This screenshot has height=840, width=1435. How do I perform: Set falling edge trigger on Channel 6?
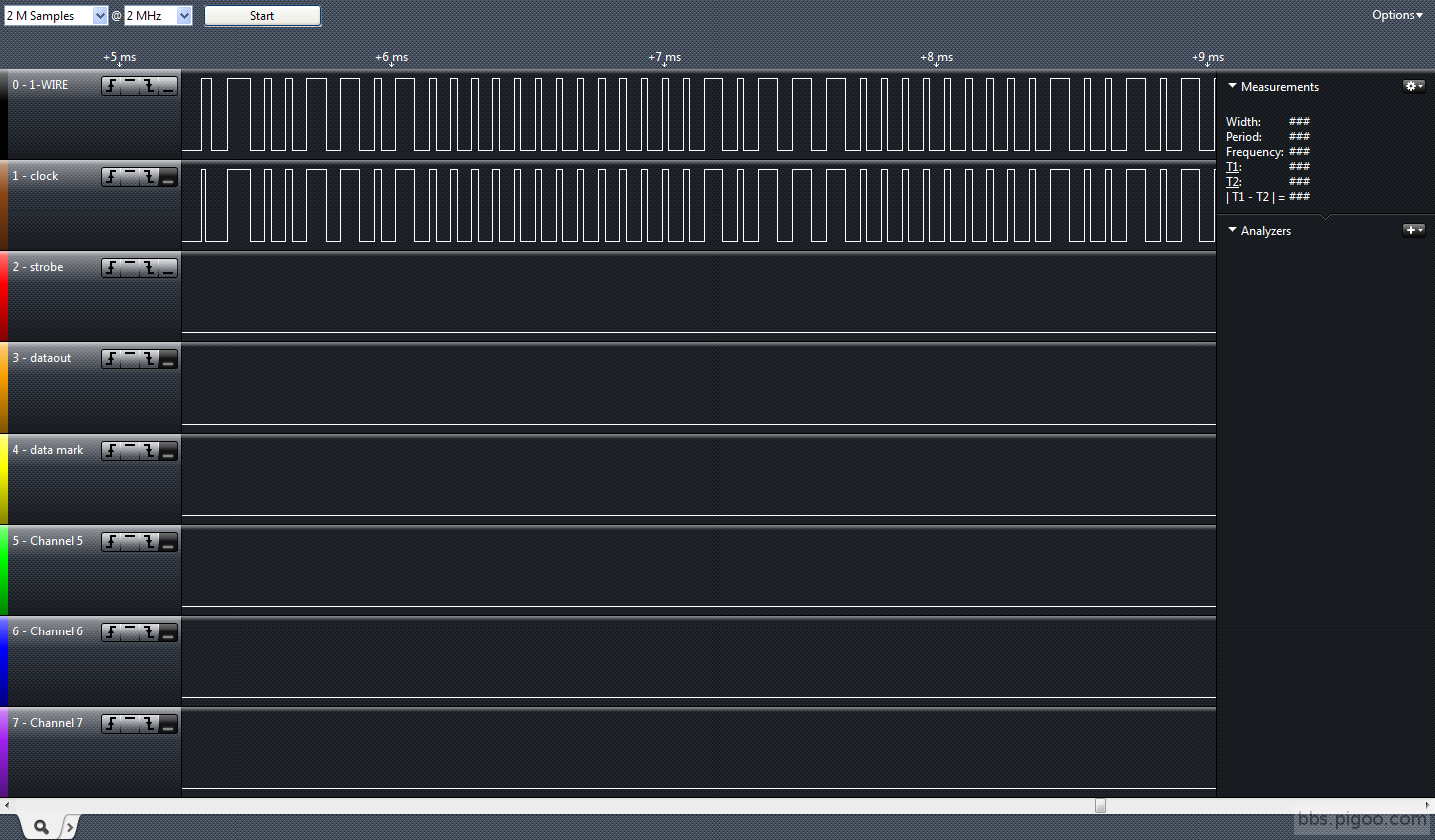149,632
